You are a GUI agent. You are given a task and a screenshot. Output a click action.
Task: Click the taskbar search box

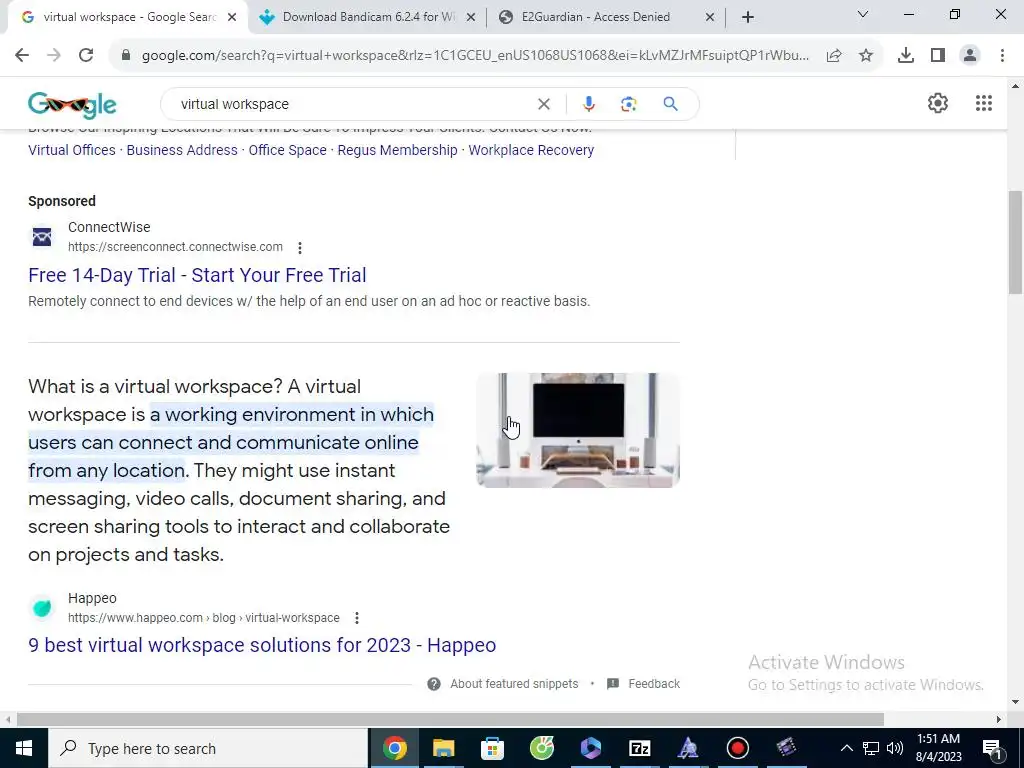(208, 748)
